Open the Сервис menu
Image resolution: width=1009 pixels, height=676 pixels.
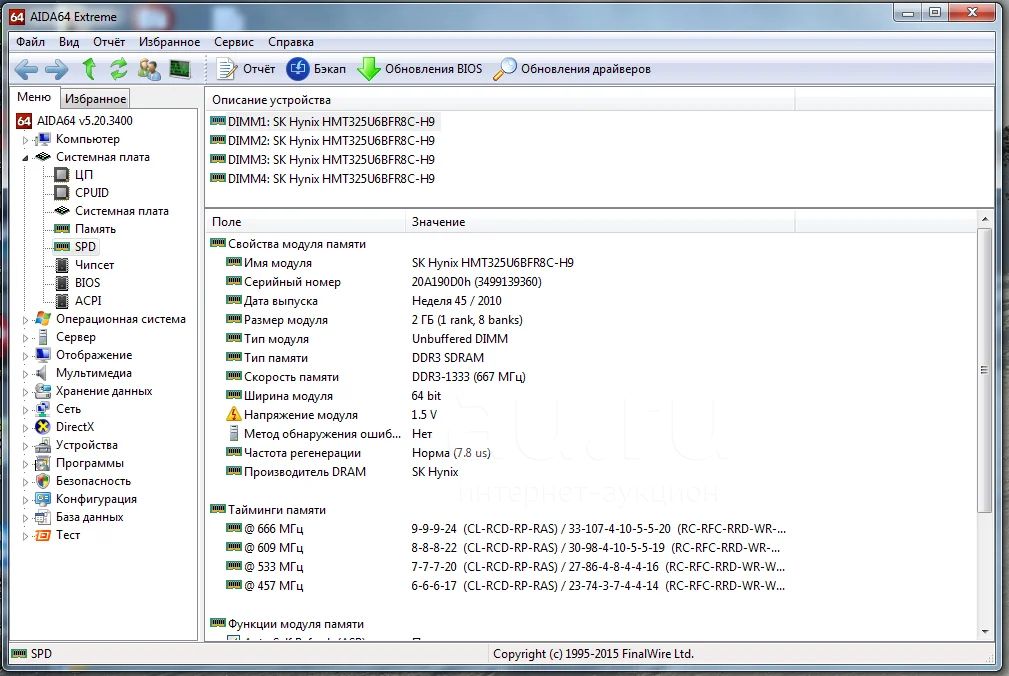pos(234,42)
